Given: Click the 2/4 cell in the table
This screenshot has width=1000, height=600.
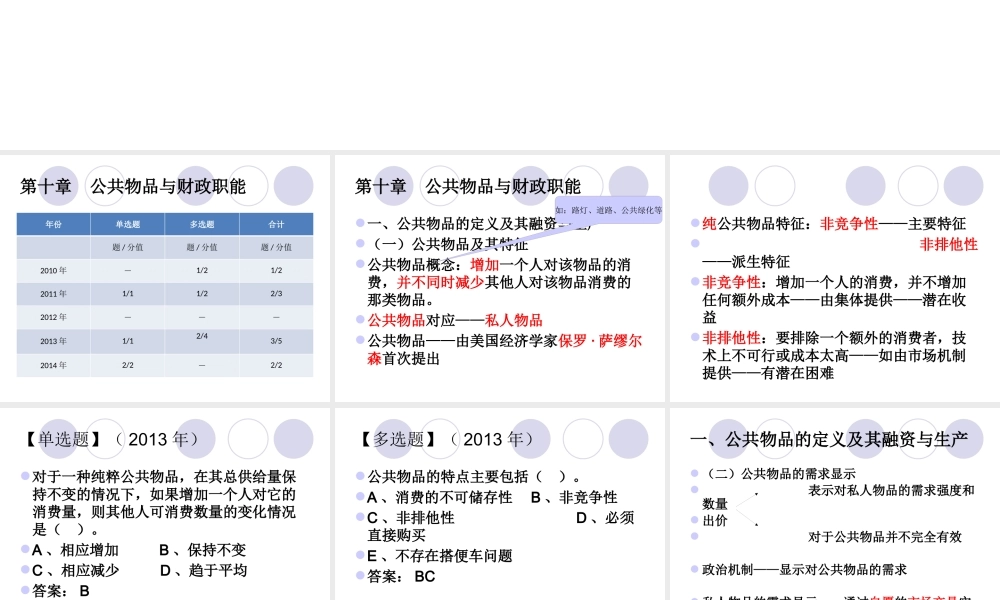Looking at the screenshot, I should [x=202, y=336].
